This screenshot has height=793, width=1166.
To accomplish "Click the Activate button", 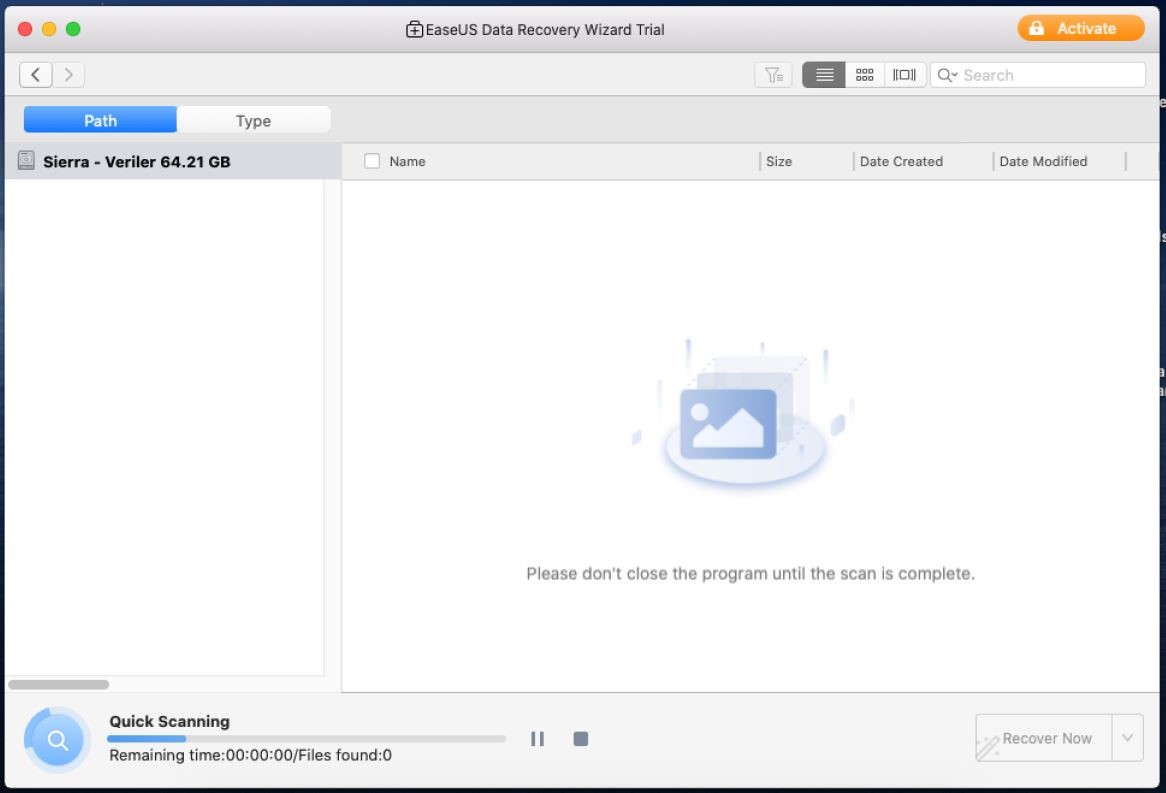I will [1080, 28].
